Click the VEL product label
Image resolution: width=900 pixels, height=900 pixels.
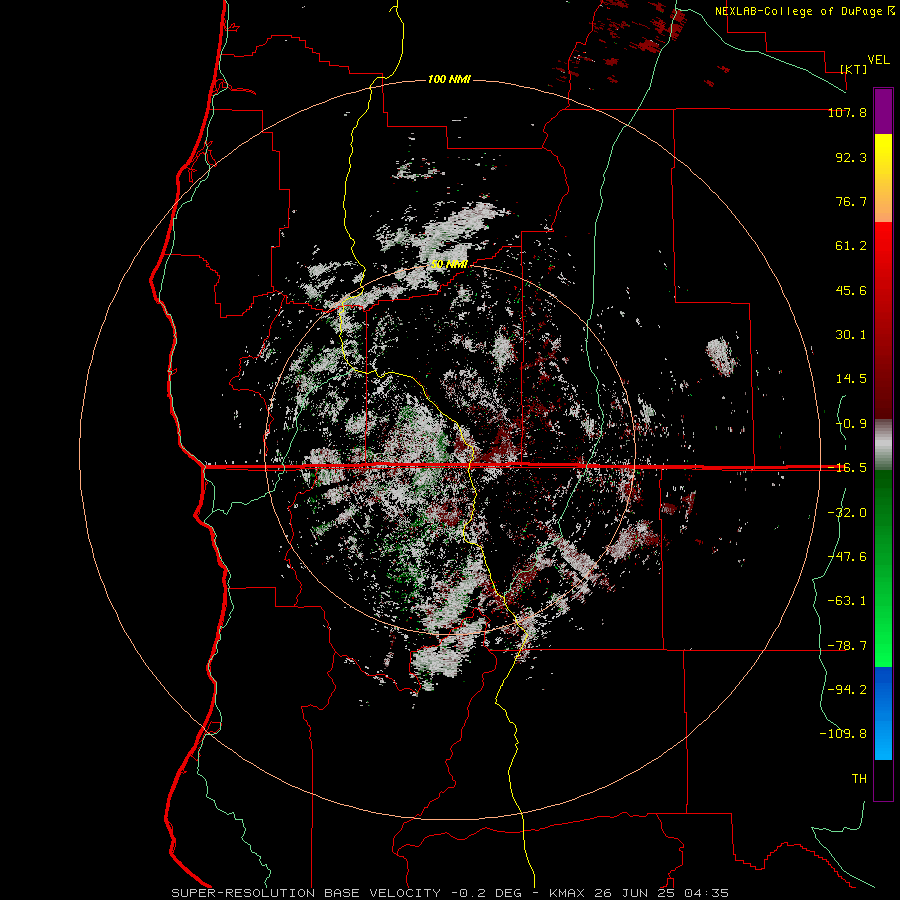[x=878, y=60]
